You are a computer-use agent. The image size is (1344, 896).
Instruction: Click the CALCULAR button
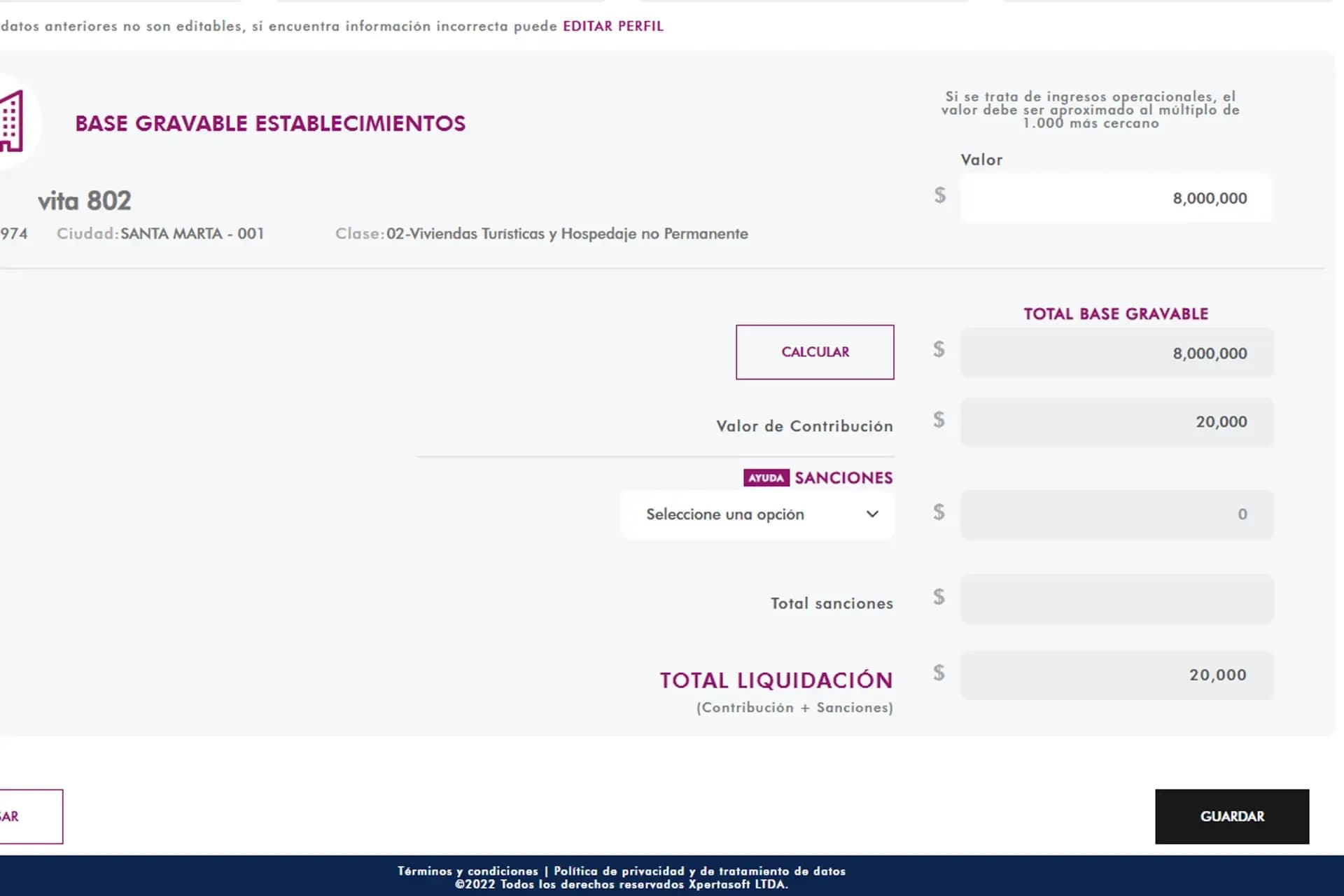[815, 352]
